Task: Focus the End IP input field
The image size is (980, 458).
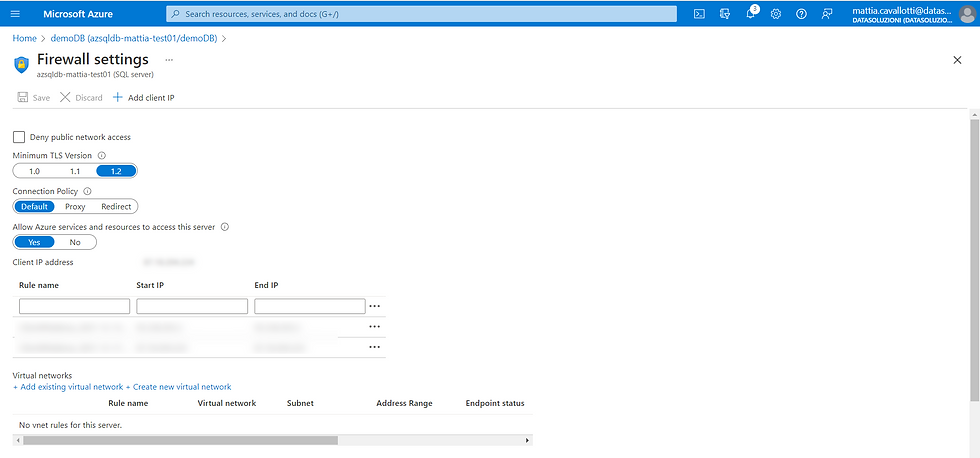Action: point(309,306)
